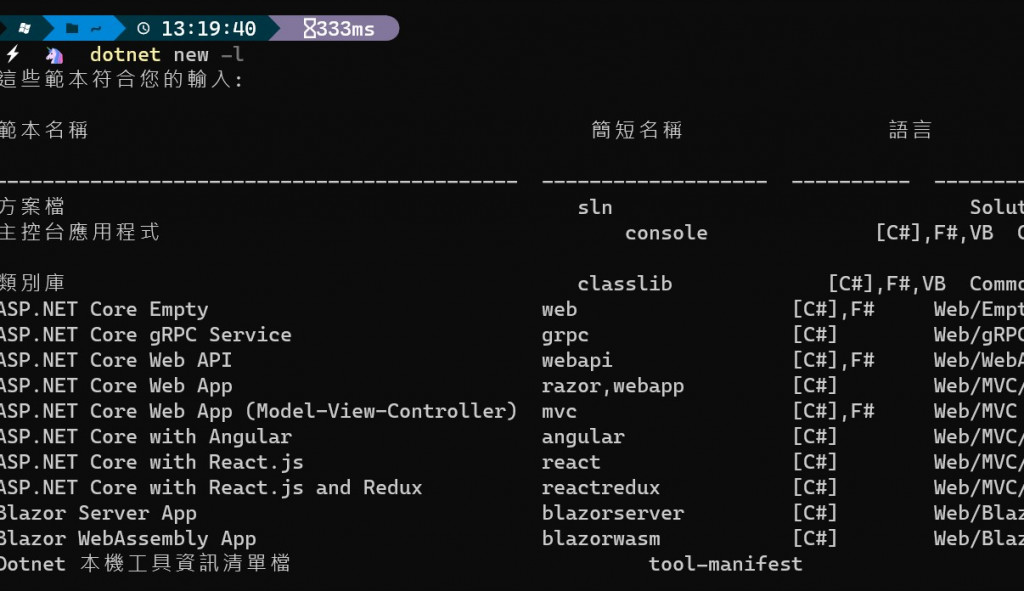Click the clock icon beside 13:19:40
The height and width of the screenshot is (591, 1024).
click(143, 28)
